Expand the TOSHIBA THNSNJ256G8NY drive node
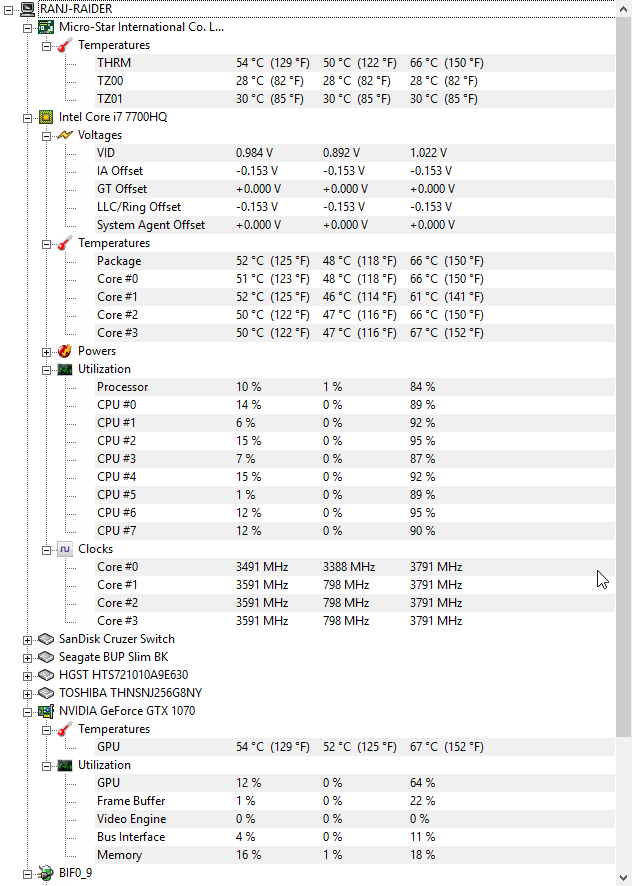Viewport: 632px width, 886px height. coord(27,693)
